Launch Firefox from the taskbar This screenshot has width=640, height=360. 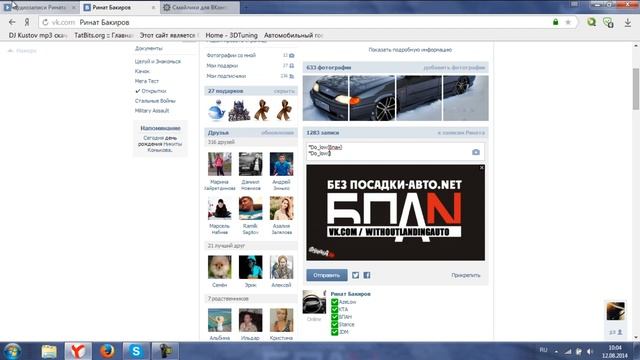(107, 351)
